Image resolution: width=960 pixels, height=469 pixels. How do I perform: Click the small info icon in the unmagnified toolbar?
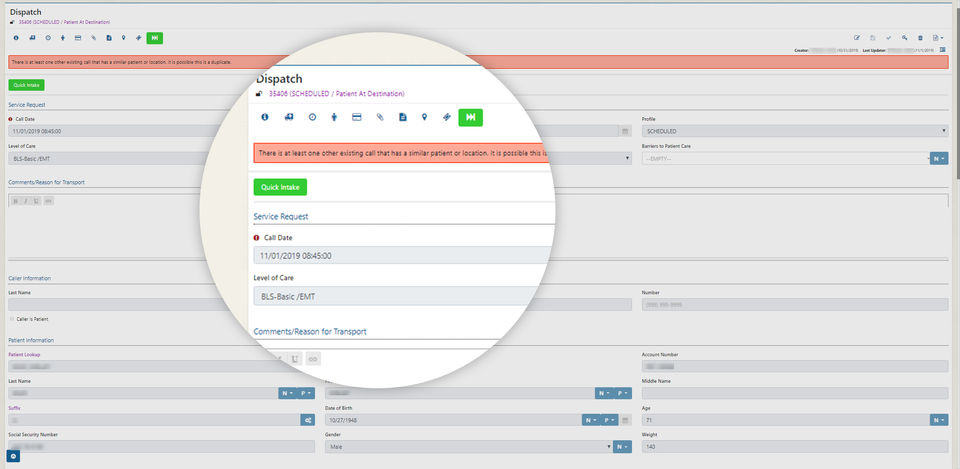(x=16, y=38)
